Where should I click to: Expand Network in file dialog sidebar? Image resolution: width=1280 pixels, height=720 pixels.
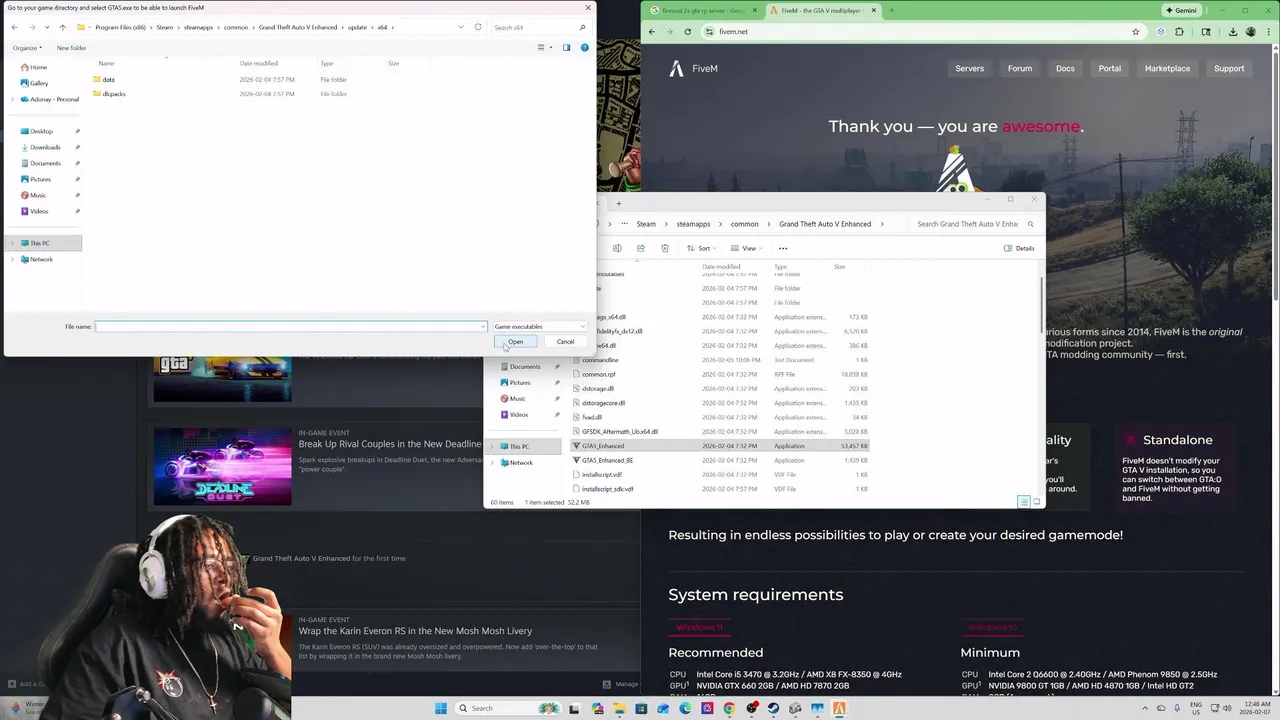tap(12, 259)
